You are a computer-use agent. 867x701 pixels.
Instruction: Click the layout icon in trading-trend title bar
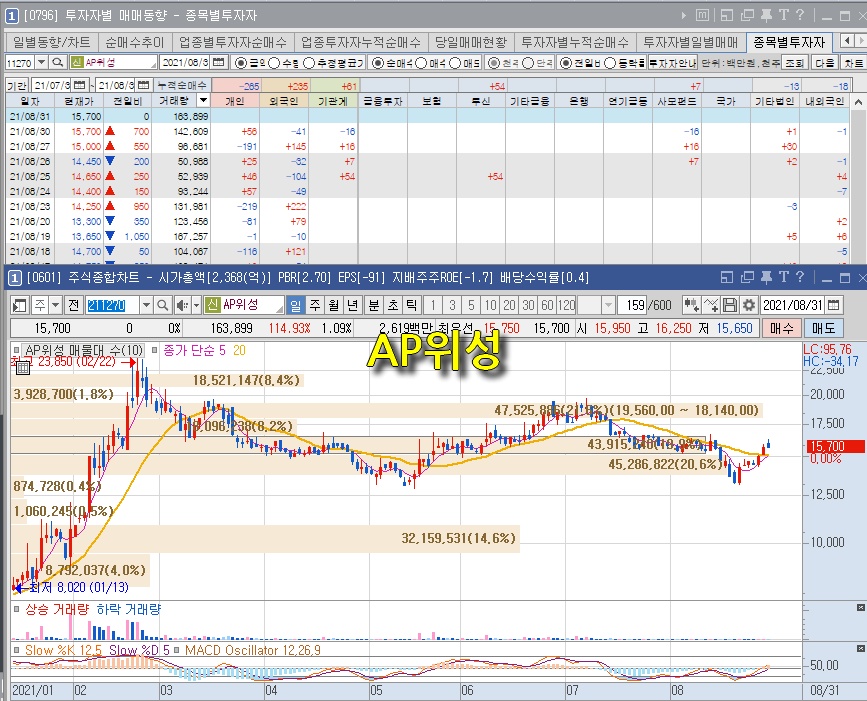tap(727, 15)
